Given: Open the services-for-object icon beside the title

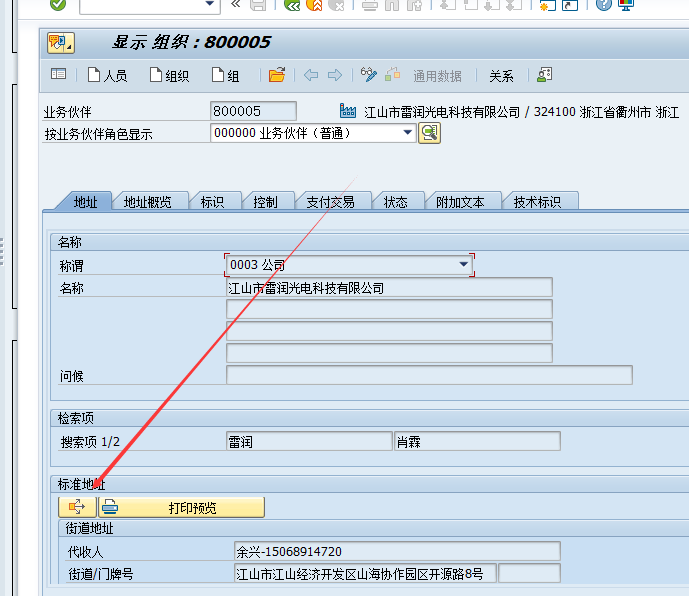Looking at the screenshot, I should [x=61, y=43].
